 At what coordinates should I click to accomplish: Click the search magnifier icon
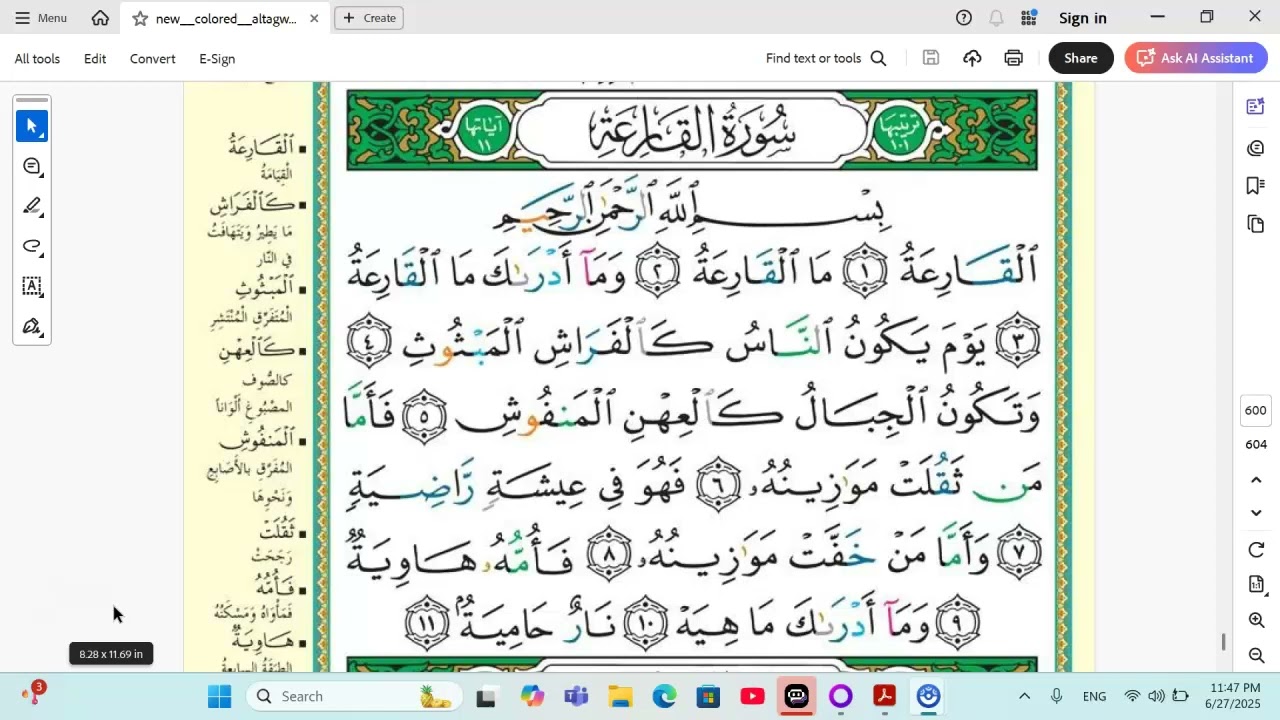pos(878,58)
